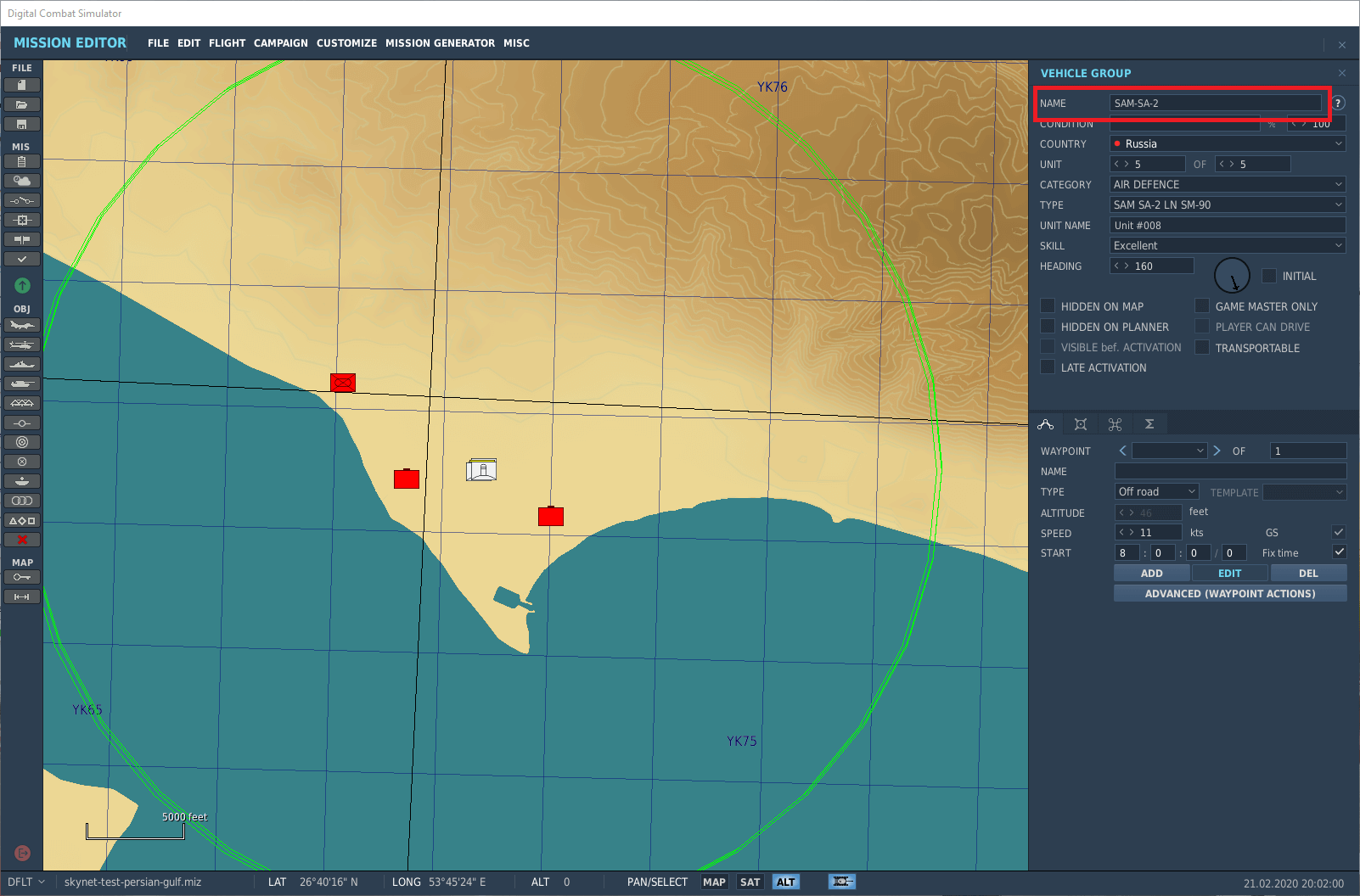
Task: Create a new mission file
Action: pos(22,85)
